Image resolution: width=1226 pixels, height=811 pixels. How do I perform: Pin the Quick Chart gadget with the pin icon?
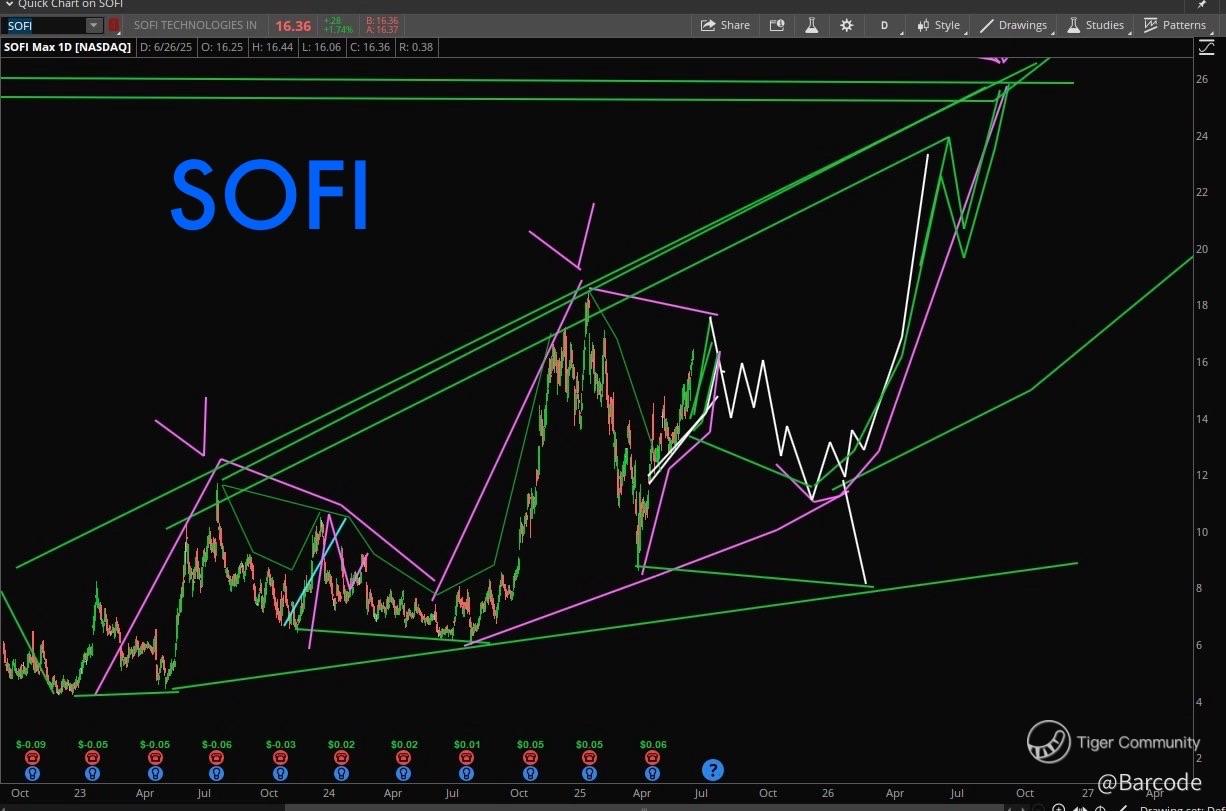pos(1201,4)
